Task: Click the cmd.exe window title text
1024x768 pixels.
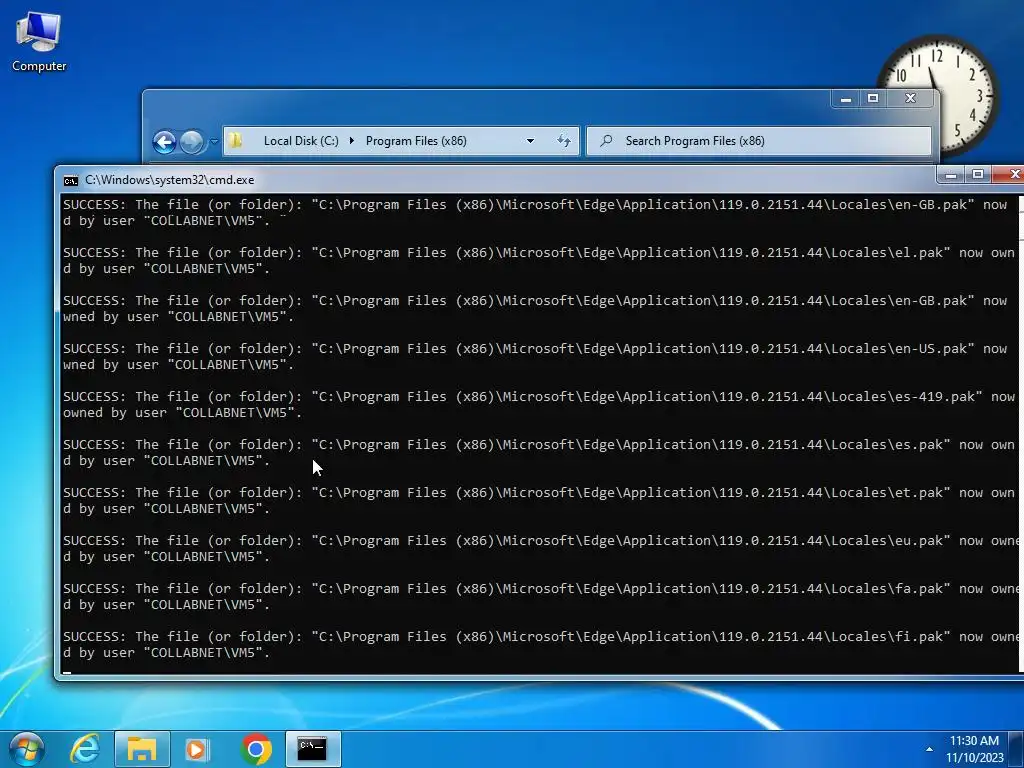Action: coord(170,180)
